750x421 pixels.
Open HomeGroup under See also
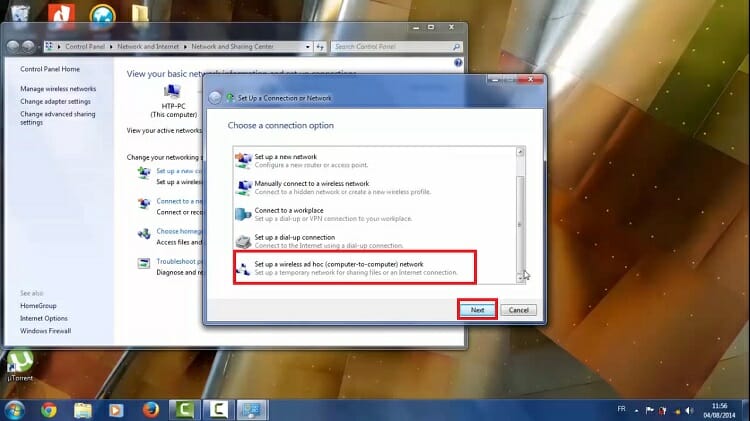click(38, 305)
